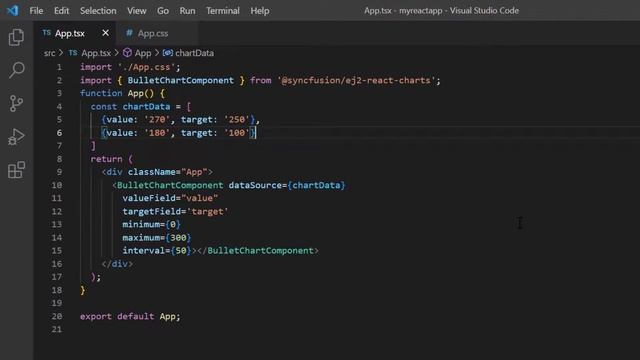Open the Source Control view

(16, 103)
